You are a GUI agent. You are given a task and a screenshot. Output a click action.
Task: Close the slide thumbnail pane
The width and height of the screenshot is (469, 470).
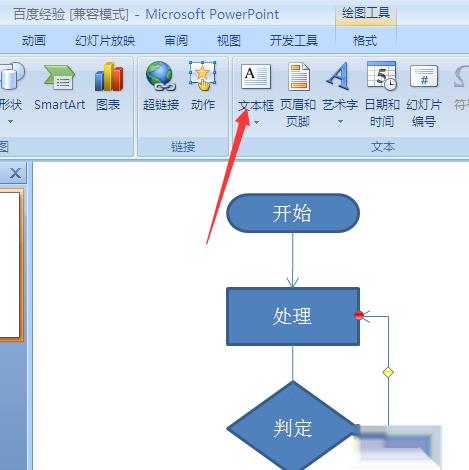tap(15, 173)
